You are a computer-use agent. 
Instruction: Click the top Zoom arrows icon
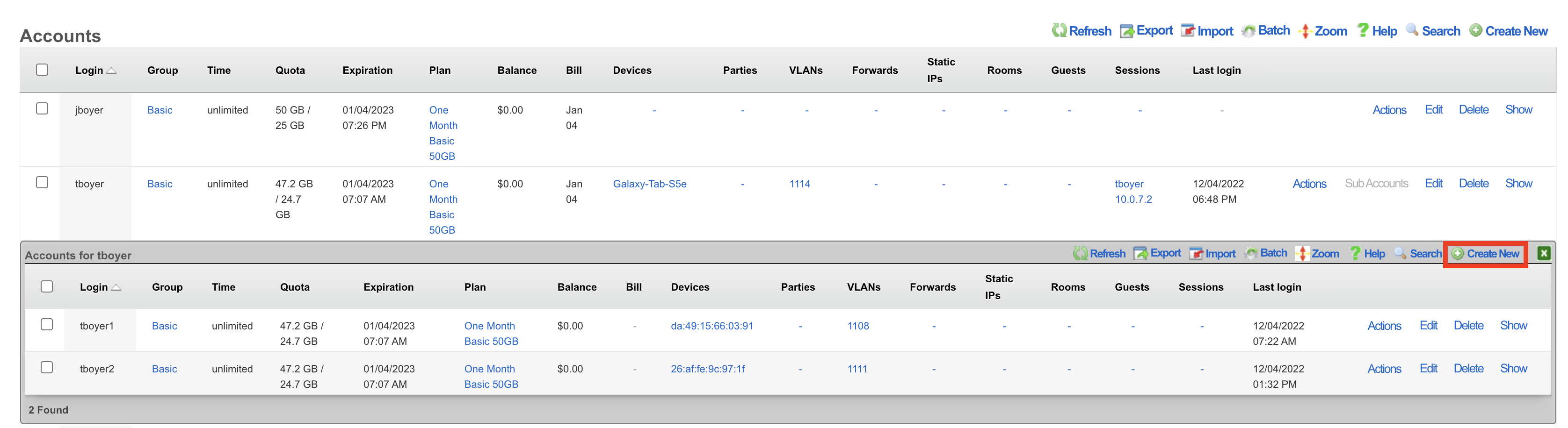(x=1305, y=31)
